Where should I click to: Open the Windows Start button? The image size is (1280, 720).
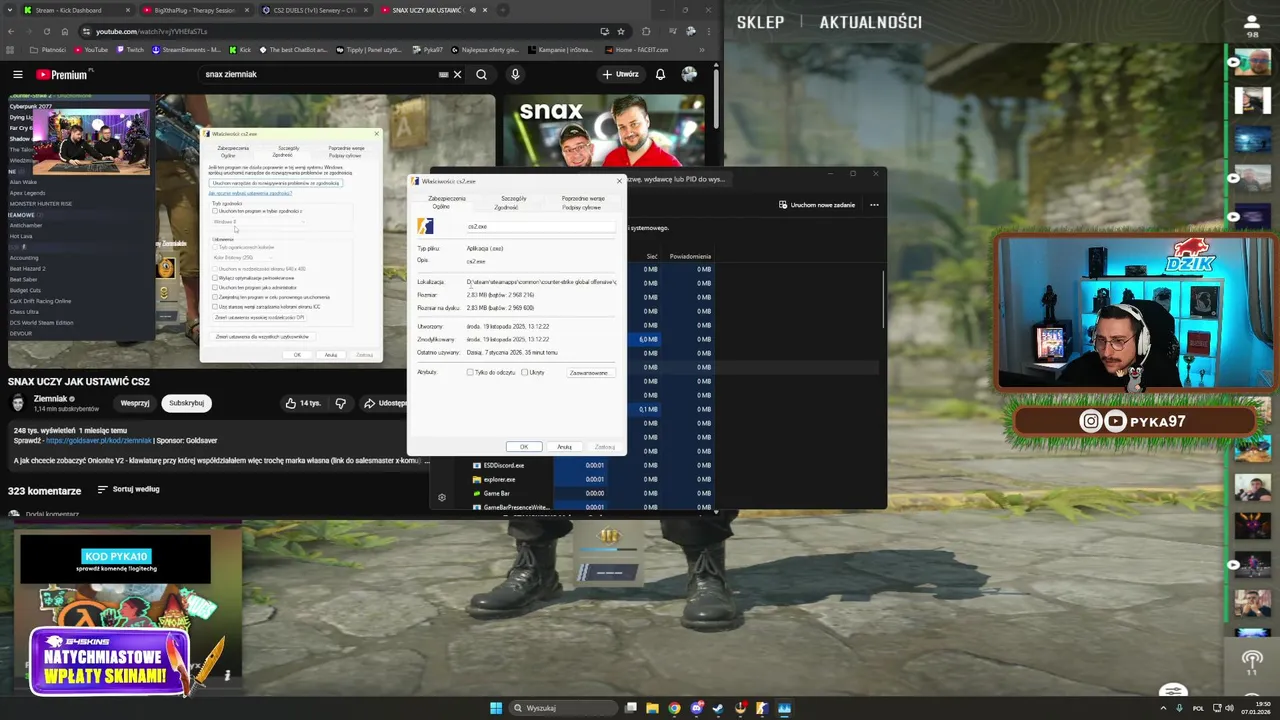(x=496, y=708)
